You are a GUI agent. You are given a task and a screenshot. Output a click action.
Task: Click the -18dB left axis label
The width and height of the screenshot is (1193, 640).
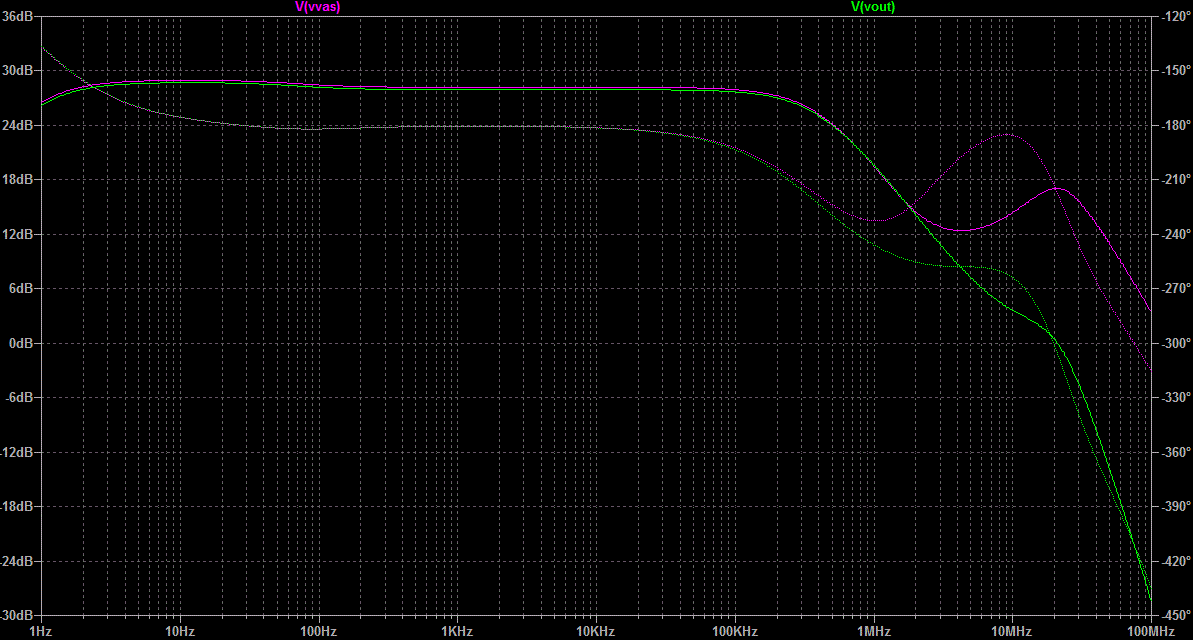[x=16, y=506]
